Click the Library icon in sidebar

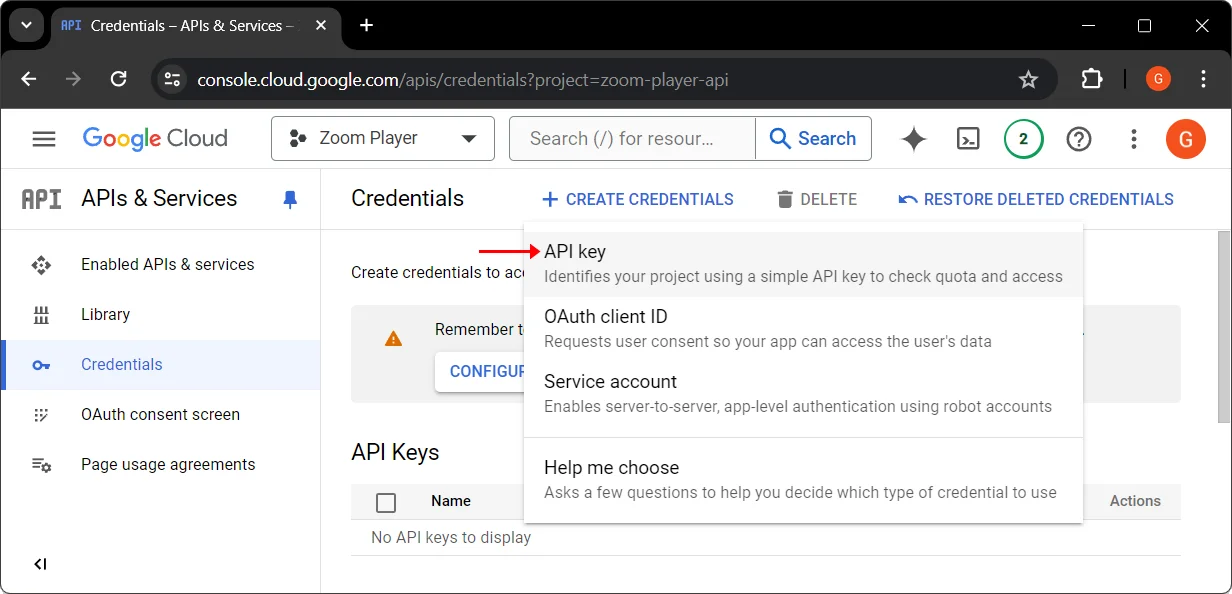click(41, 315)
